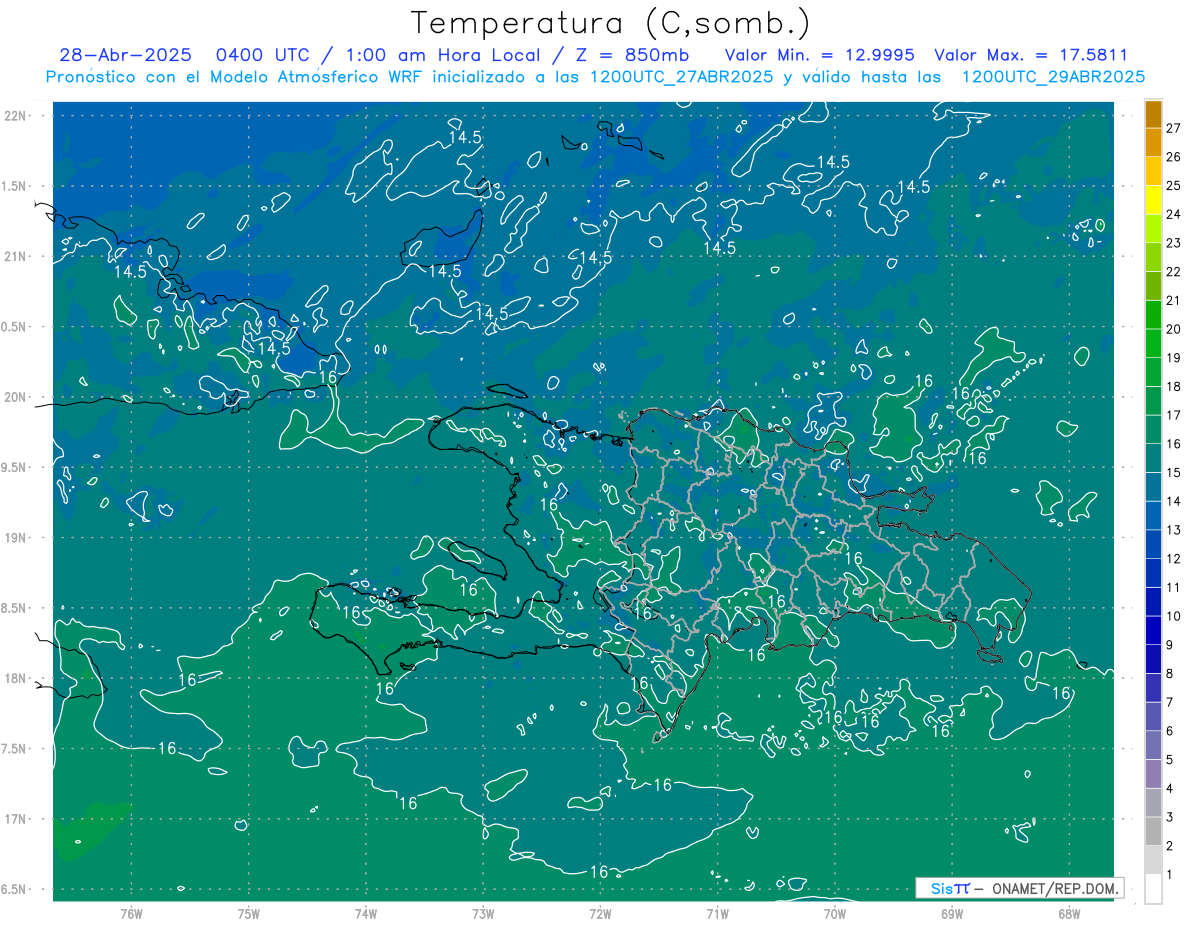Click the "26" label on the color scale
1200x927 pixels.
click(1174, 157)
